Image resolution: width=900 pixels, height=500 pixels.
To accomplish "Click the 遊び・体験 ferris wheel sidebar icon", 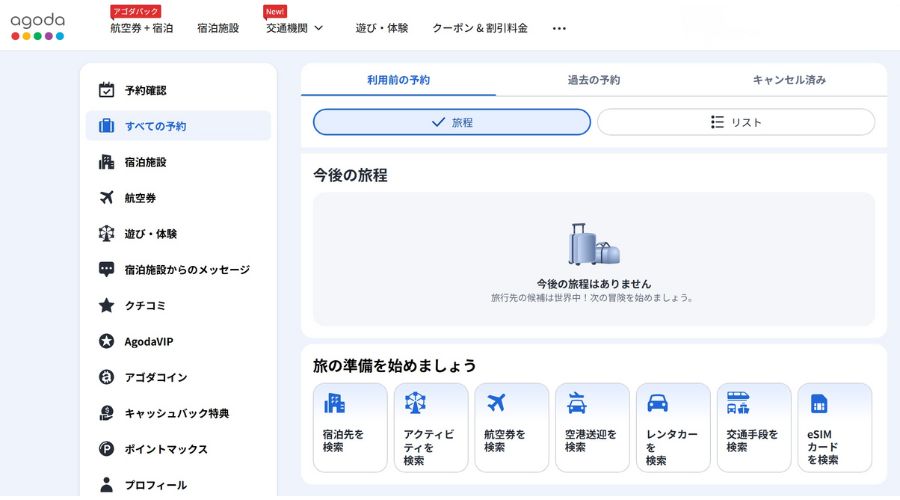I will pyautogui.click(x=106, y=234).
